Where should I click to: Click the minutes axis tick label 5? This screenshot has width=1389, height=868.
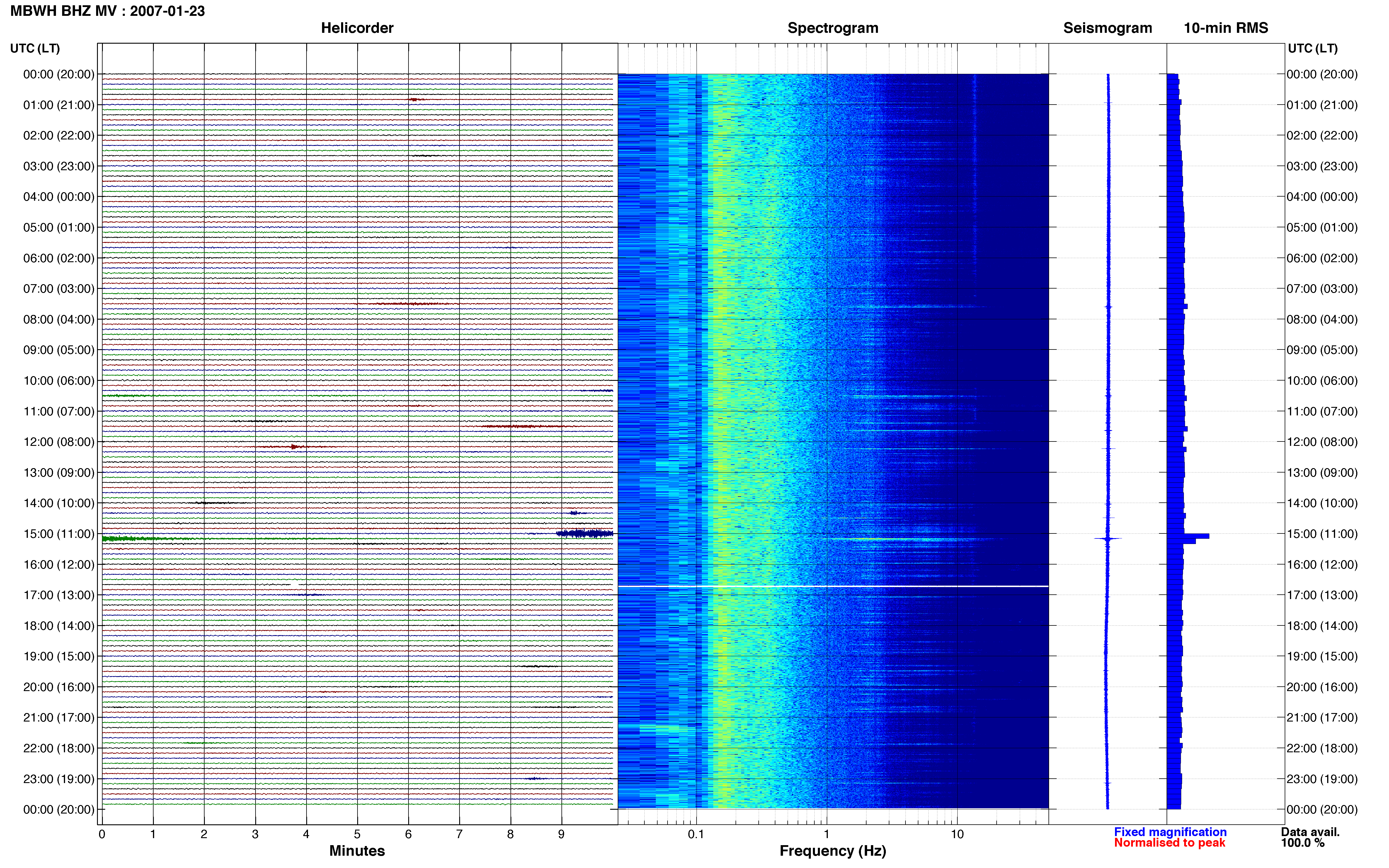[x=357, y=834]
